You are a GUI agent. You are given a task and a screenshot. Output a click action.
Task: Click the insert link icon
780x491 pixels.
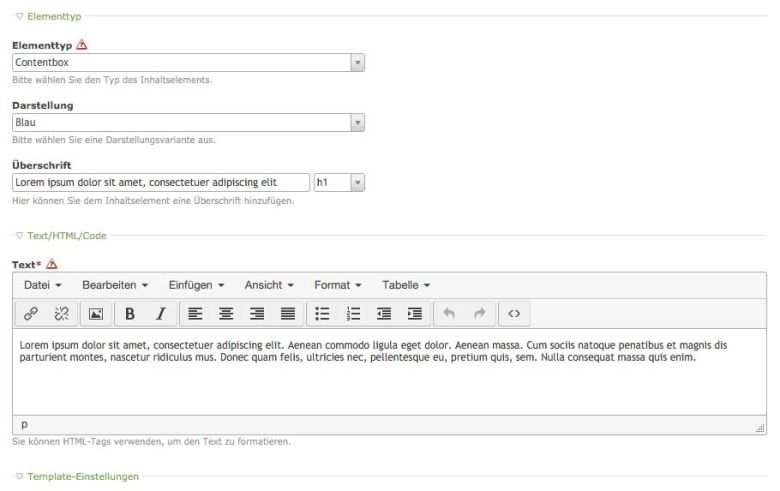click(30, 313)
